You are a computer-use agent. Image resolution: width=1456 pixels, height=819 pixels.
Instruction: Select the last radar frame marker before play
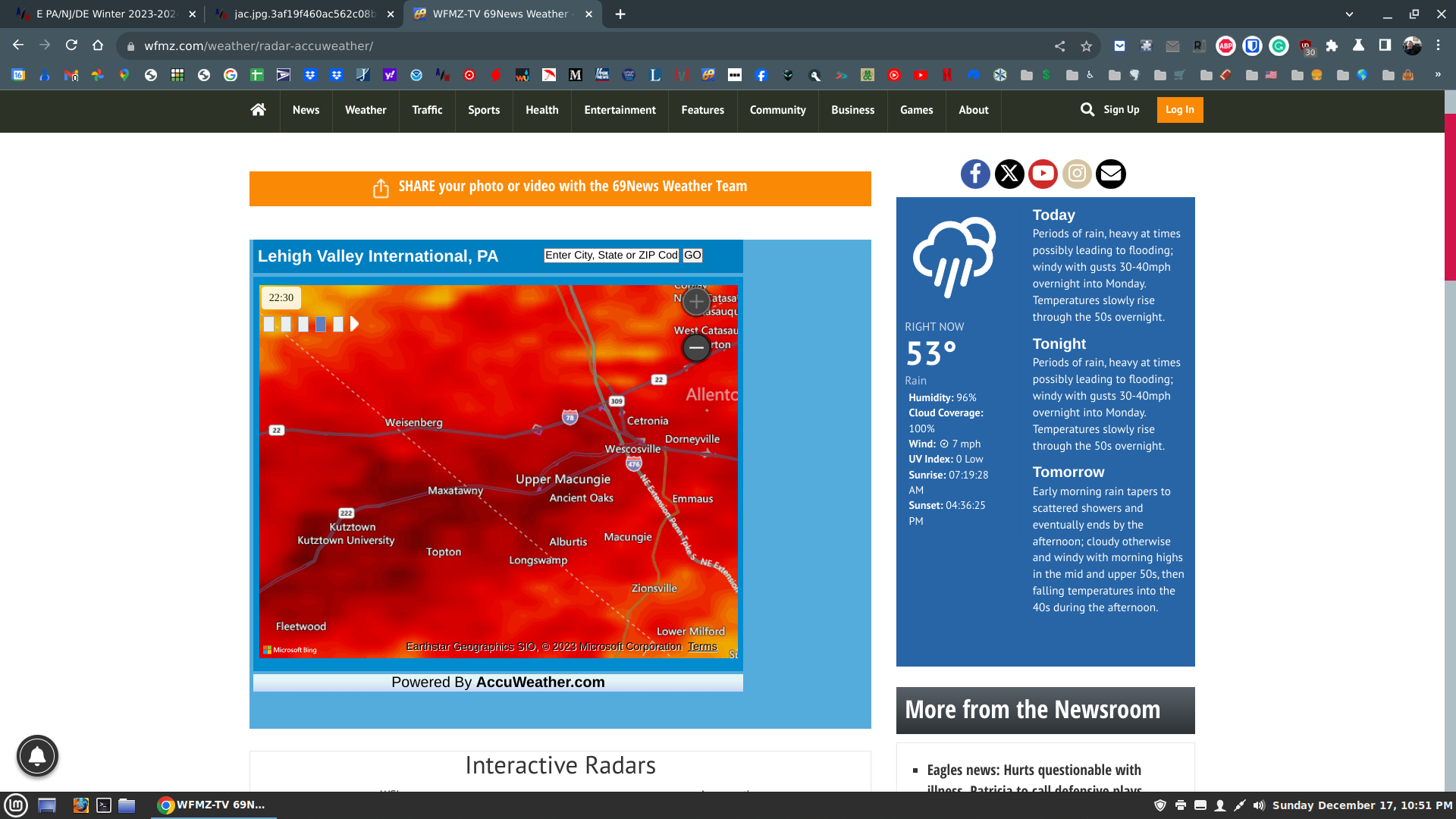tap(338, 325)
